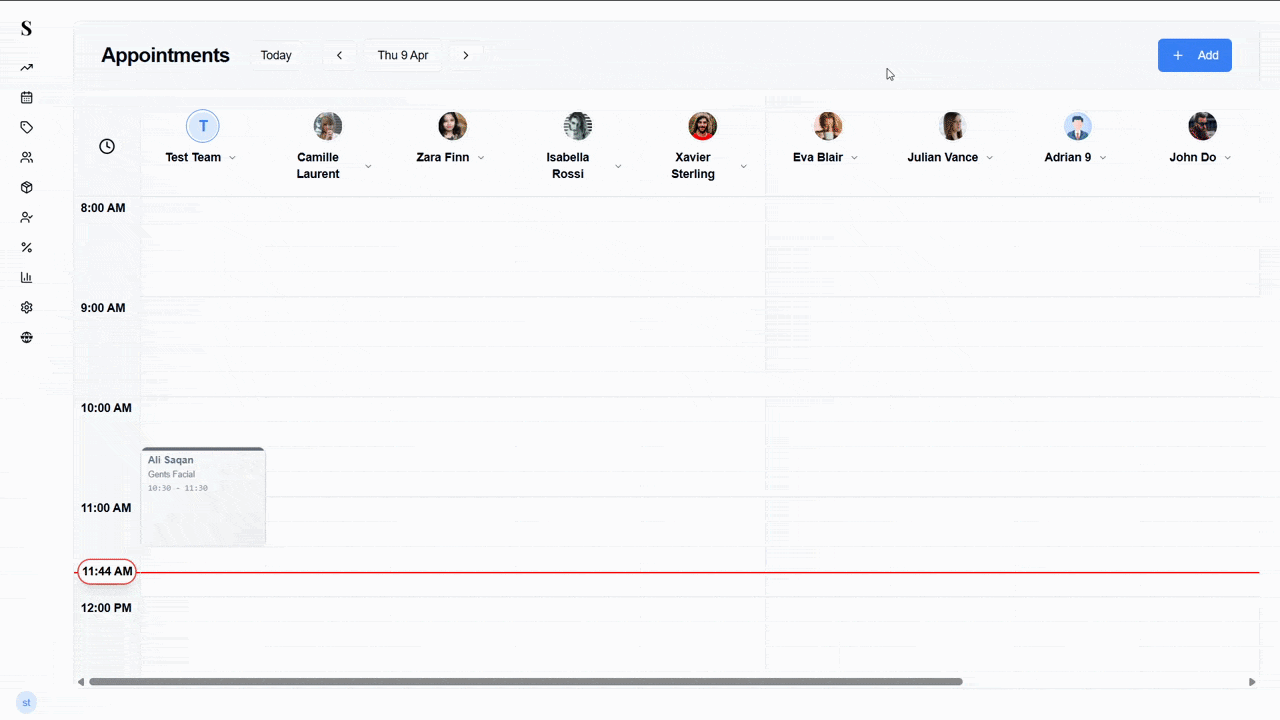Screen dimensions: 1280x720
Task: Open the Julian Vance staff dropdown
Action: coord(990,158)
